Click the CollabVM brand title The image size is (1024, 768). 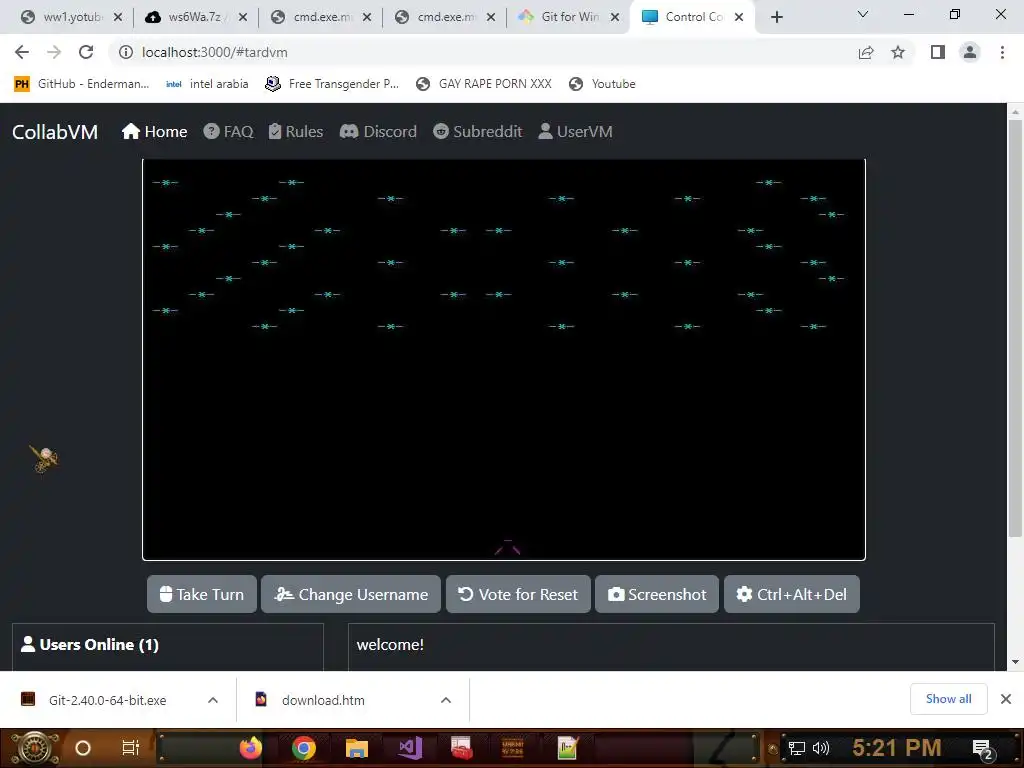coord(55,132)
